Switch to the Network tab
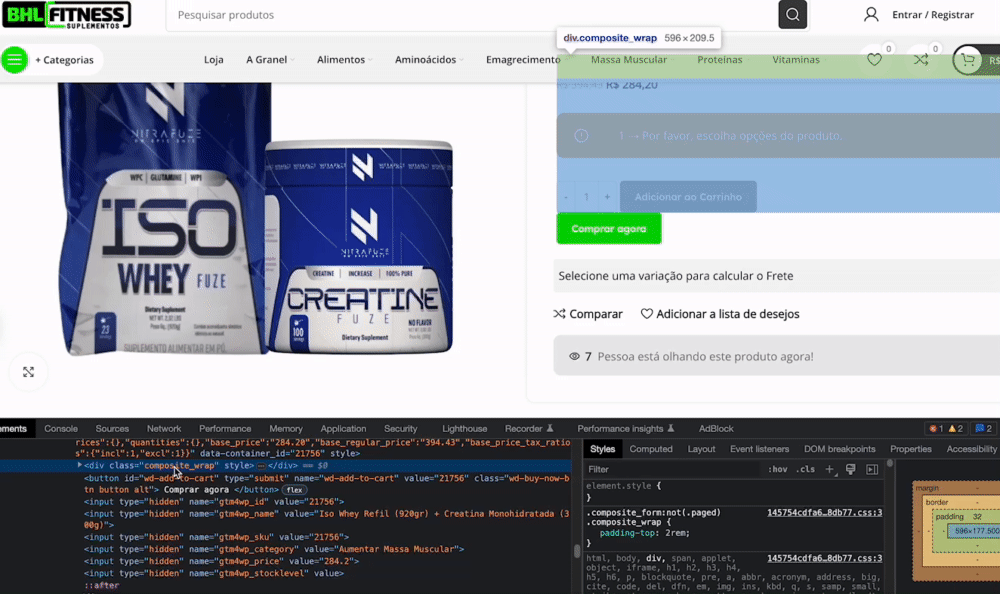 tap(164, 429)
